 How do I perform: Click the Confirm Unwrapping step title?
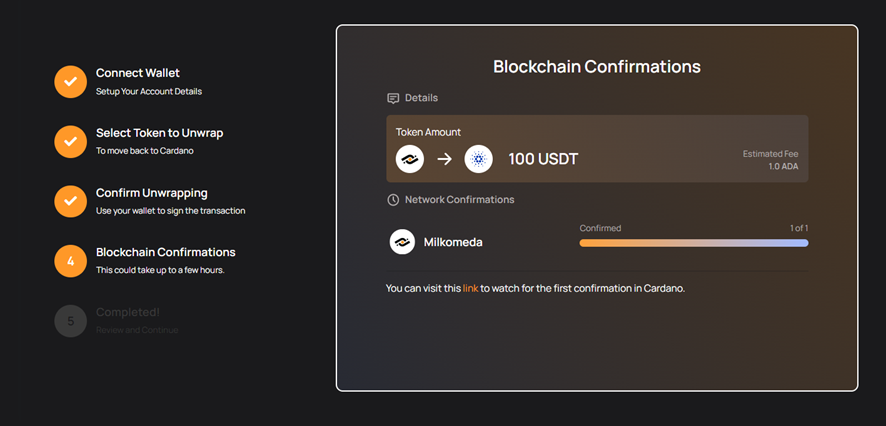[x=152, y=193]
